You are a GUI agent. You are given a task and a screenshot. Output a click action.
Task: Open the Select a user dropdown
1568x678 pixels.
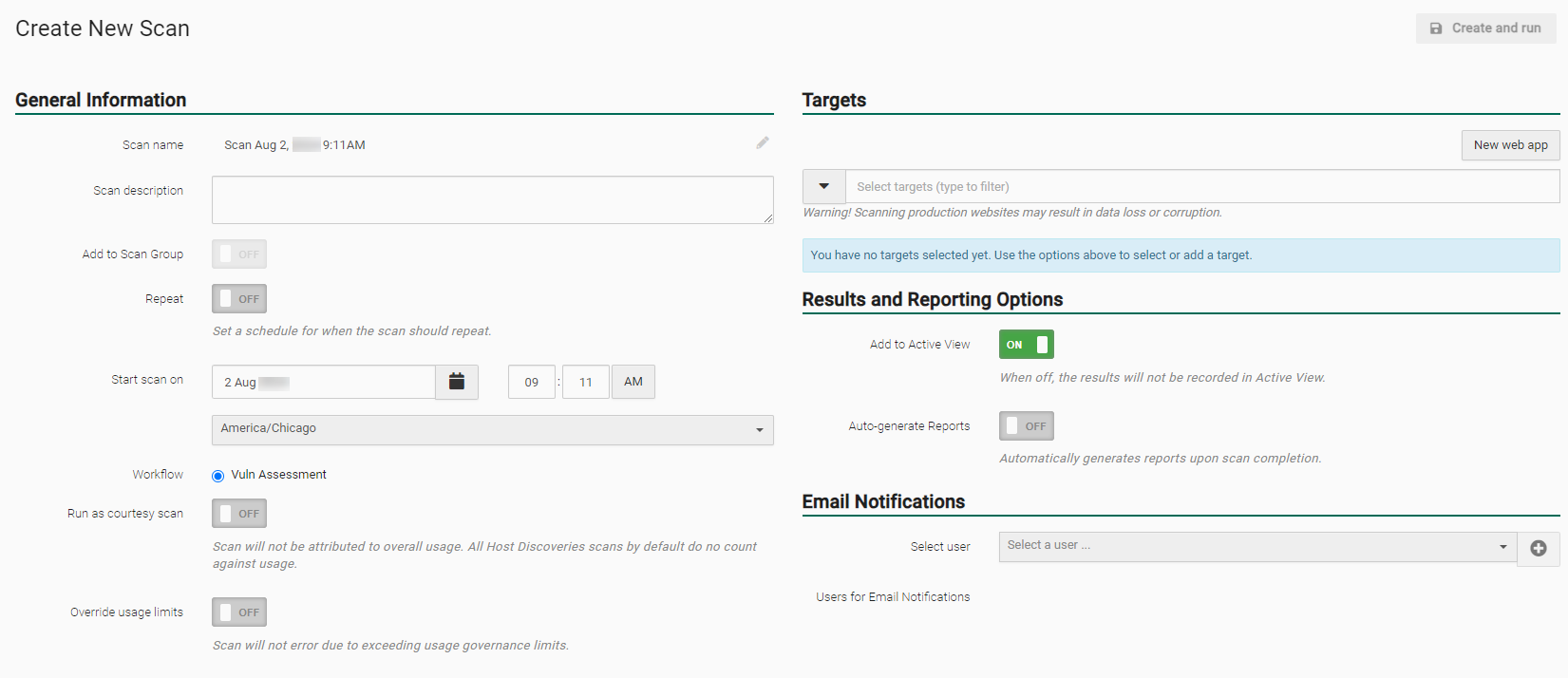pyautogui.click(x=1256, y=546)
